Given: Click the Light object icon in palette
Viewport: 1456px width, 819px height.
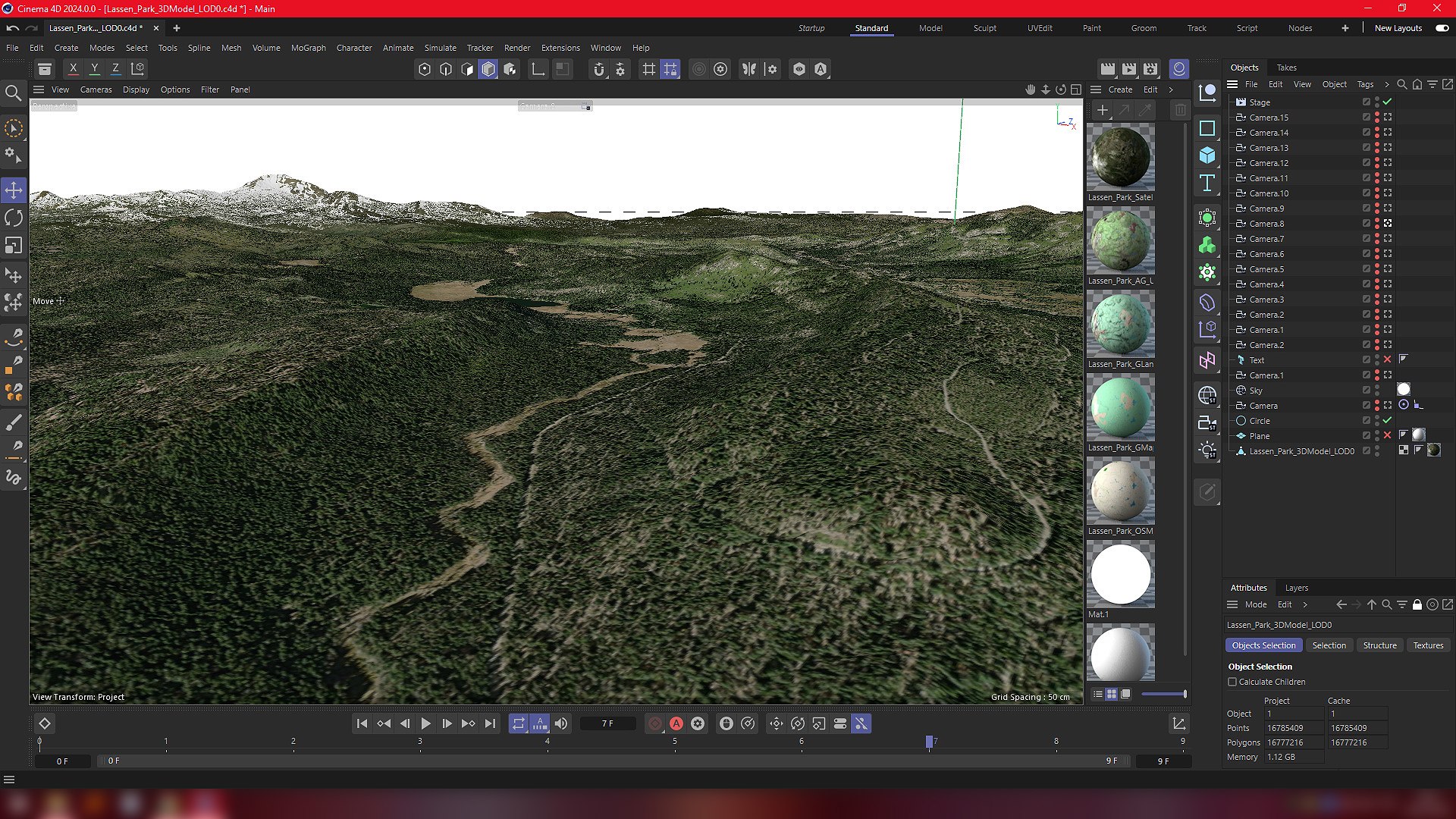Looking at the screenshot, I should 1207,450.
